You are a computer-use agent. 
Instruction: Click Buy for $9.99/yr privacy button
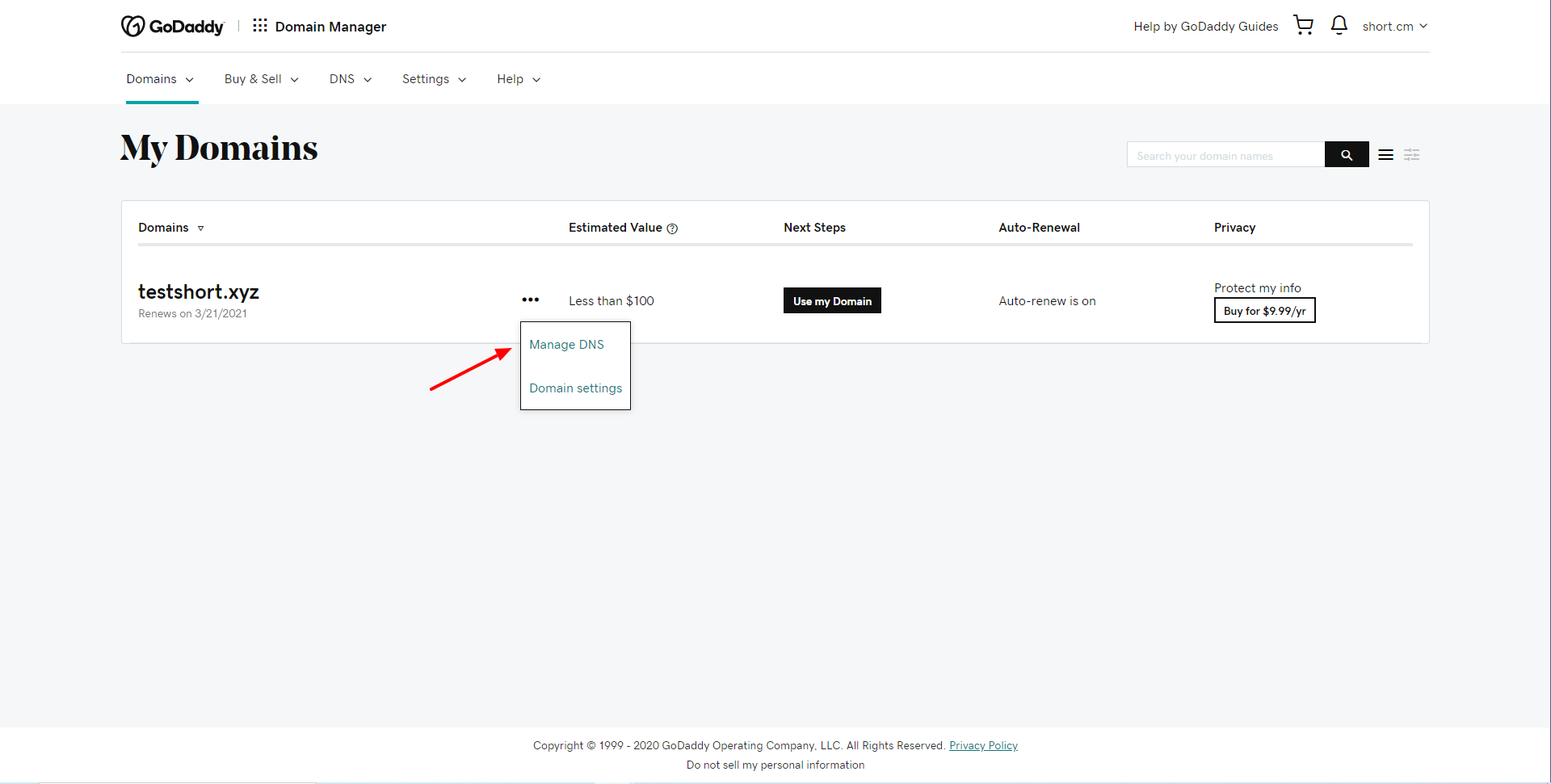pyautogui.click(x=1264, y=310)
